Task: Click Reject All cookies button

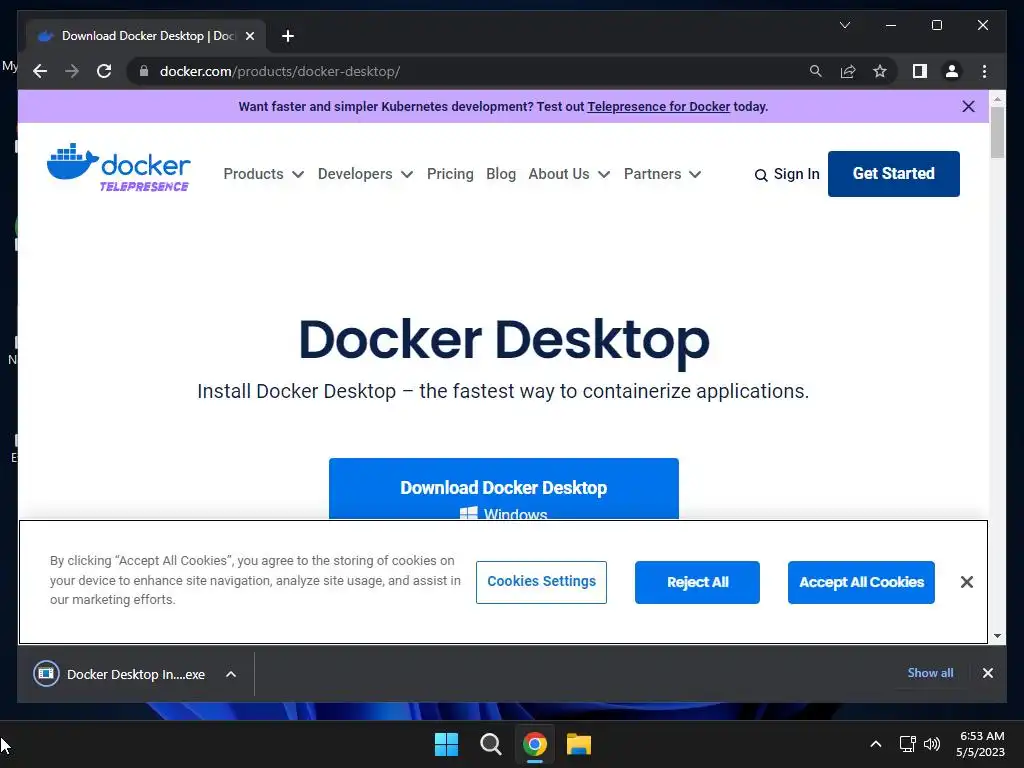Action: point(697,582)
